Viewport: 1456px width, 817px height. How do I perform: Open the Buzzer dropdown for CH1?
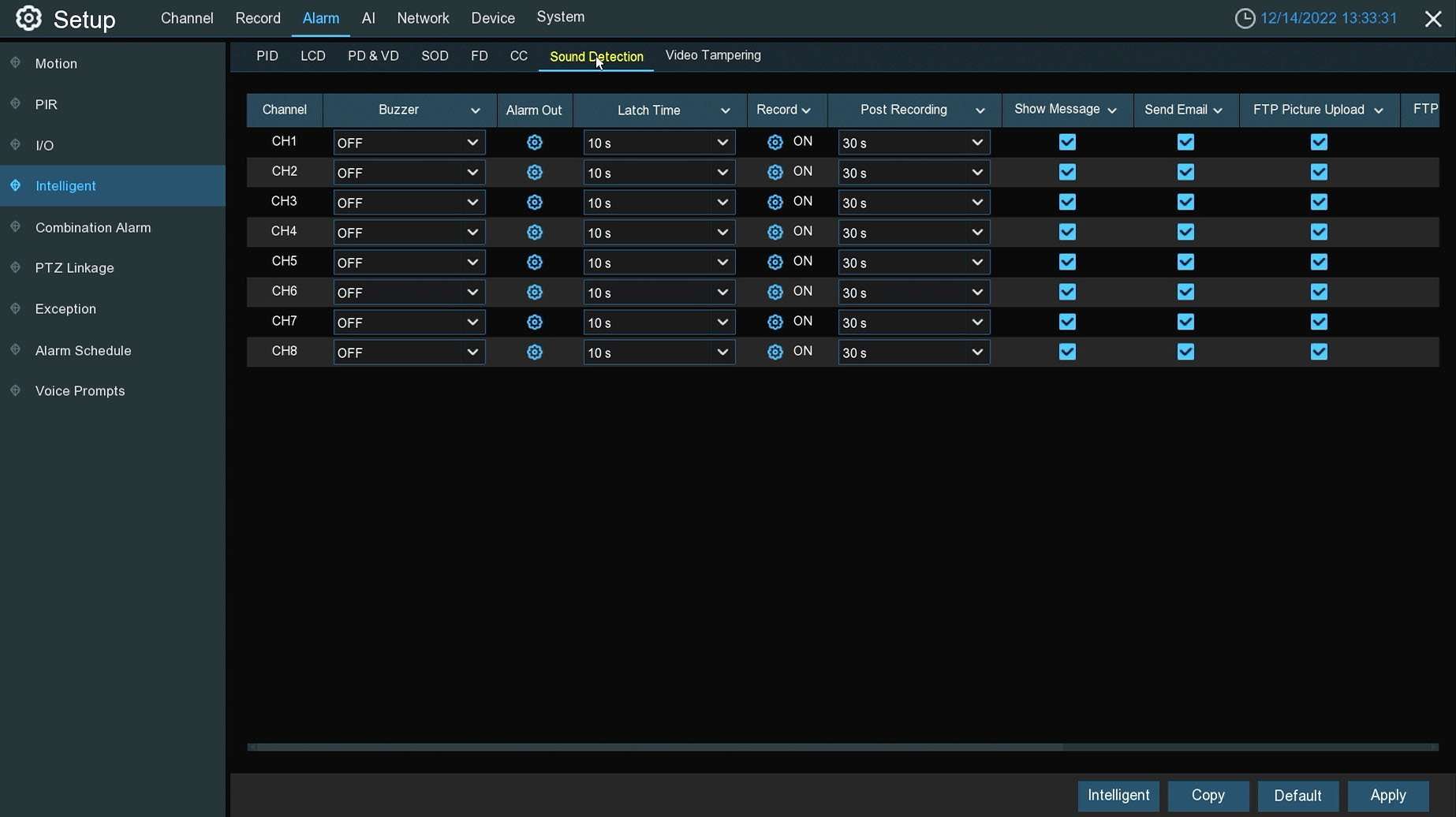(409, 143)
